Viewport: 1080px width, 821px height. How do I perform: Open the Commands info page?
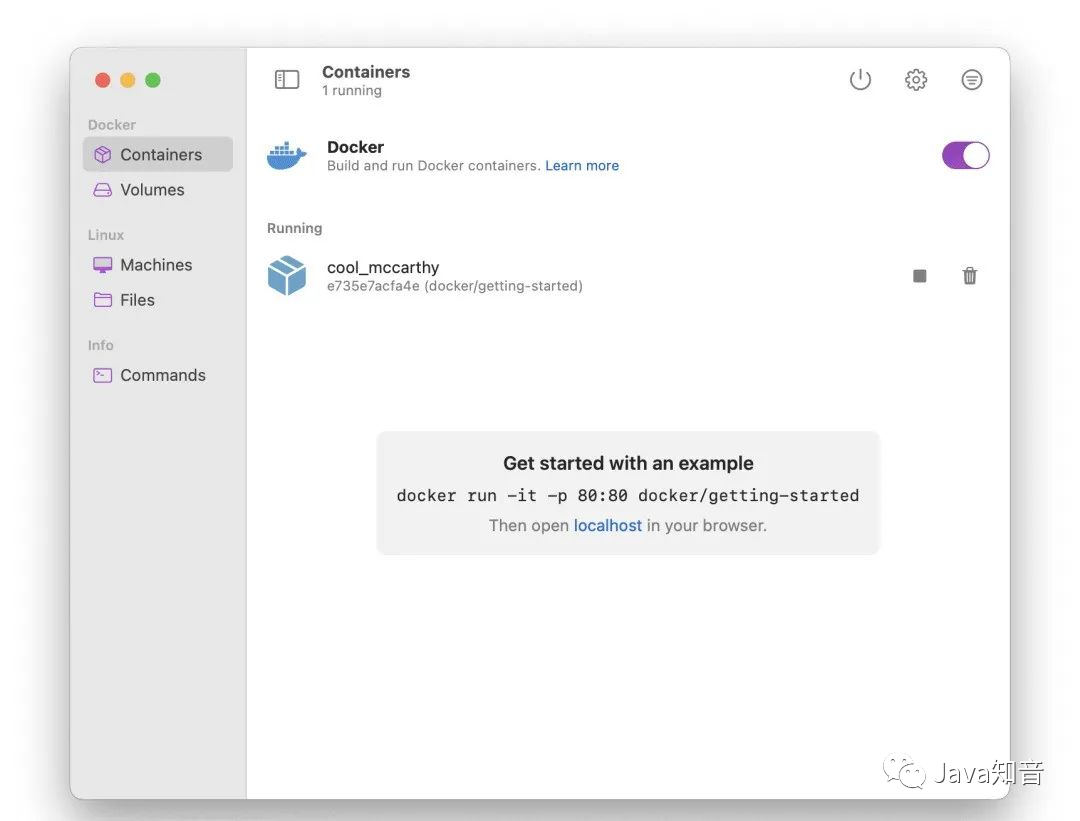coord(162,375)
